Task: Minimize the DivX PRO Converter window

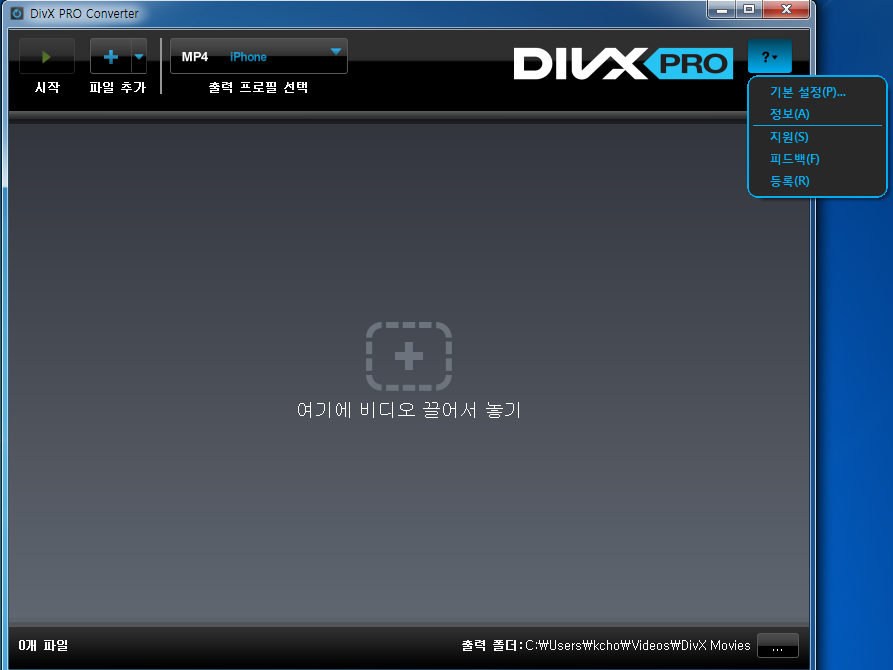Action: tap(722, 10)
